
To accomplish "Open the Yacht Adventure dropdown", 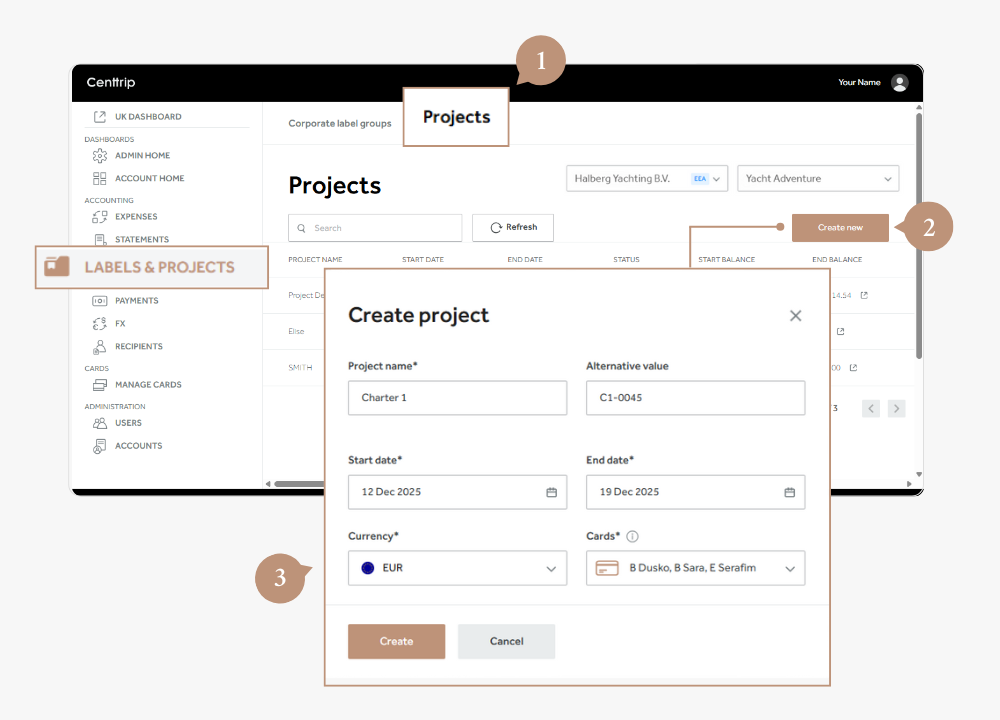I will 887,179.
